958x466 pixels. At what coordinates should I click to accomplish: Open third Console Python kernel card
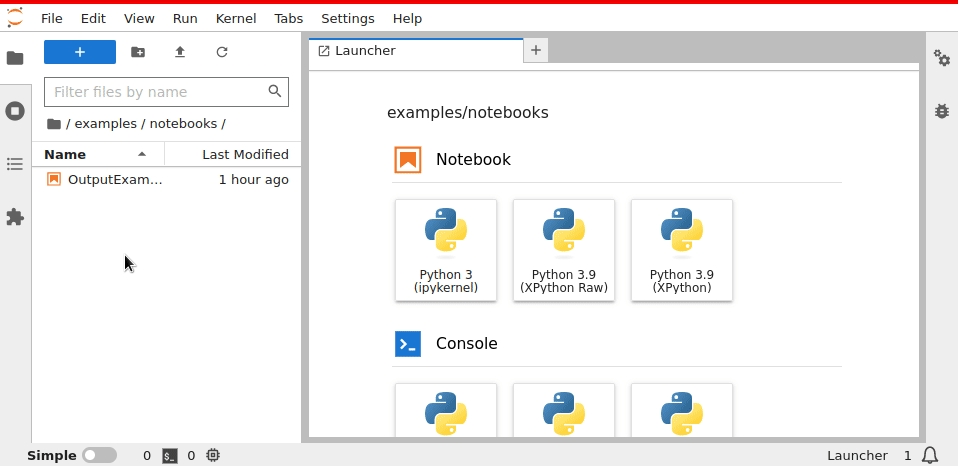[x=682, y=410]
